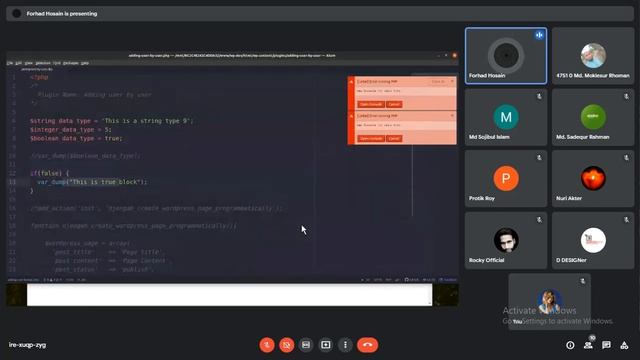Click the if(false) { code line
This screenshot has width=640, height=360.
click(50, 173)
